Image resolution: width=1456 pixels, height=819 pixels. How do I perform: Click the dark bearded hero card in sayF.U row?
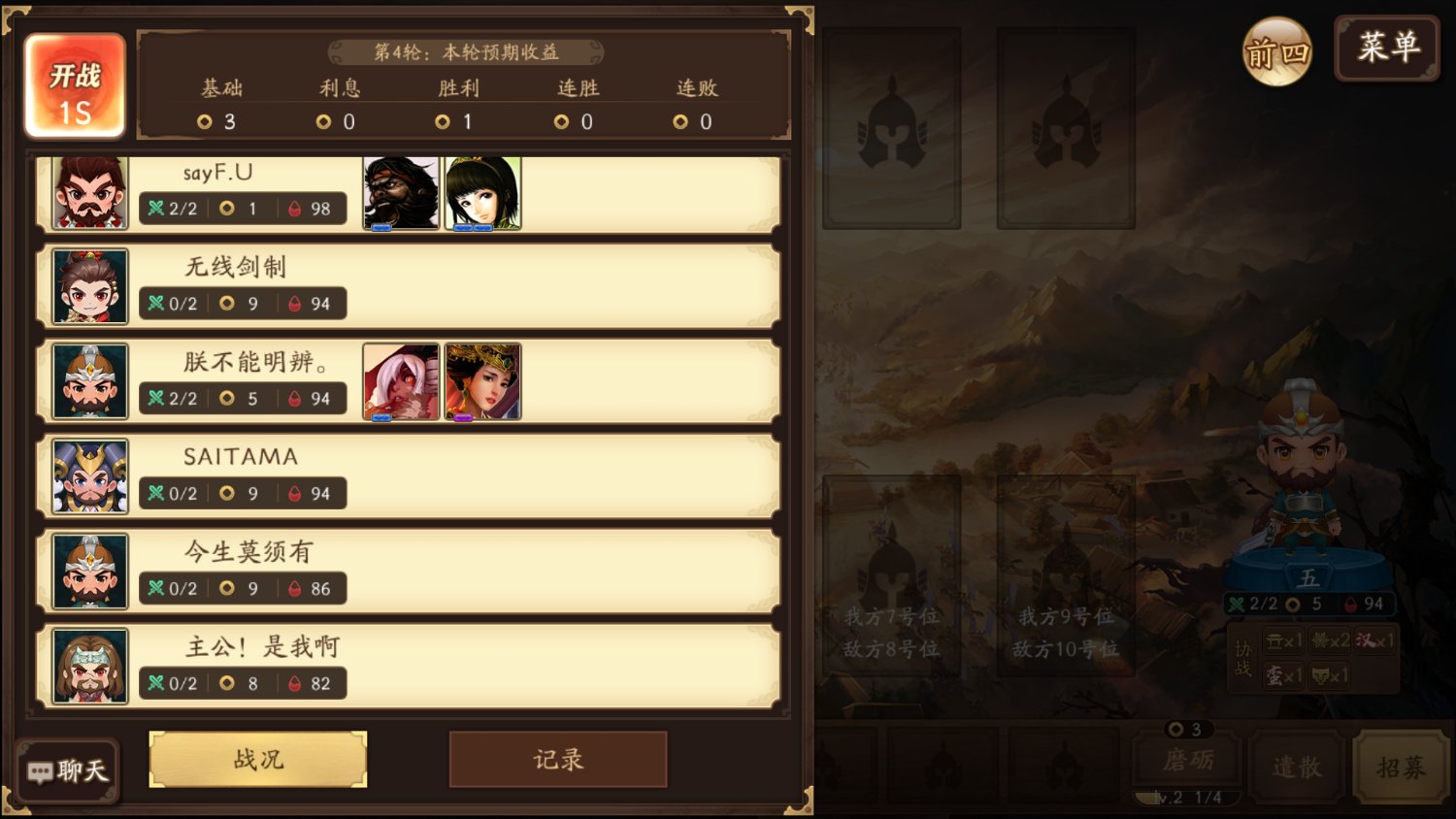[401, 193]
